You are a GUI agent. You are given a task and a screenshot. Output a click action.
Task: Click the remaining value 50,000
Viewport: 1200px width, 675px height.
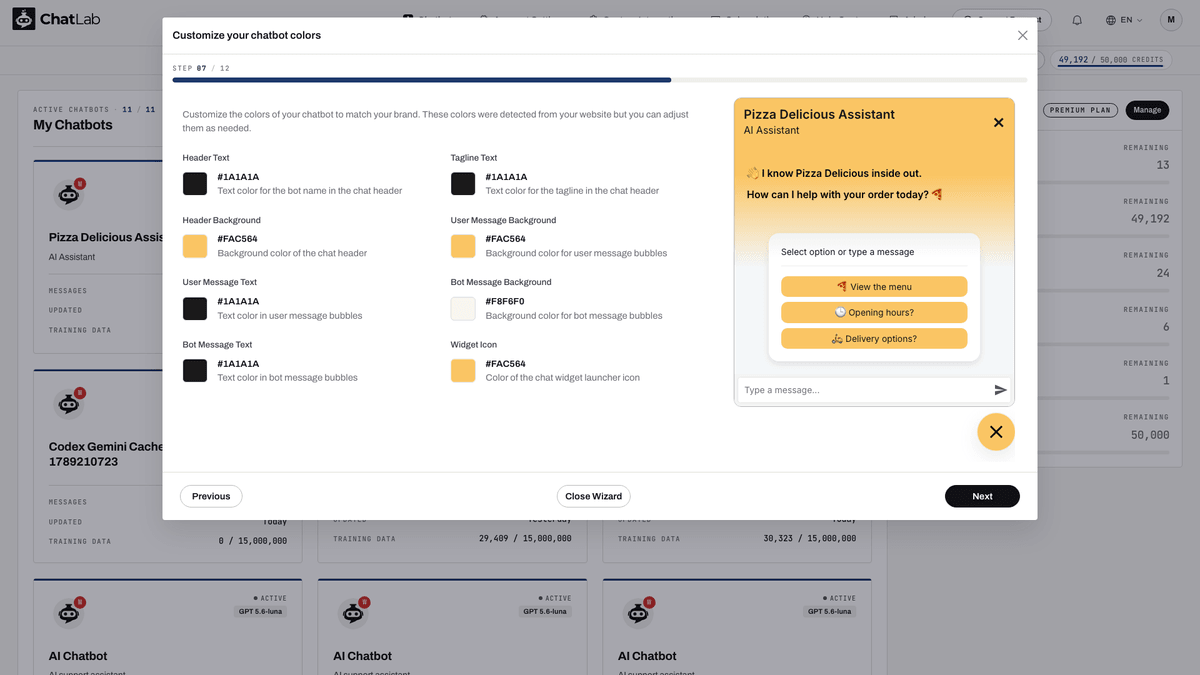[1150, 435]
